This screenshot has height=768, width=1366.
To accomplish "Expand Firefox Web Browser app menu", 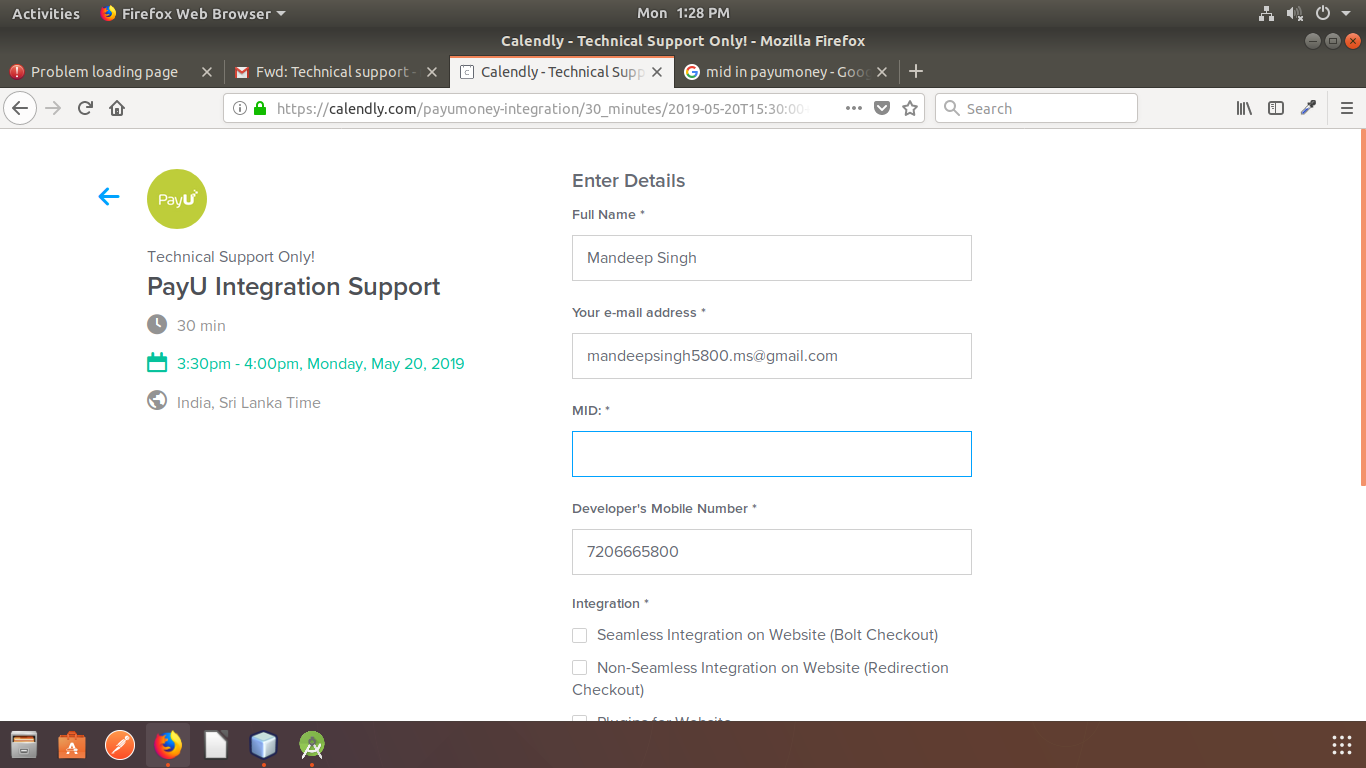I will pyautogui.click(x=193, y=13).
